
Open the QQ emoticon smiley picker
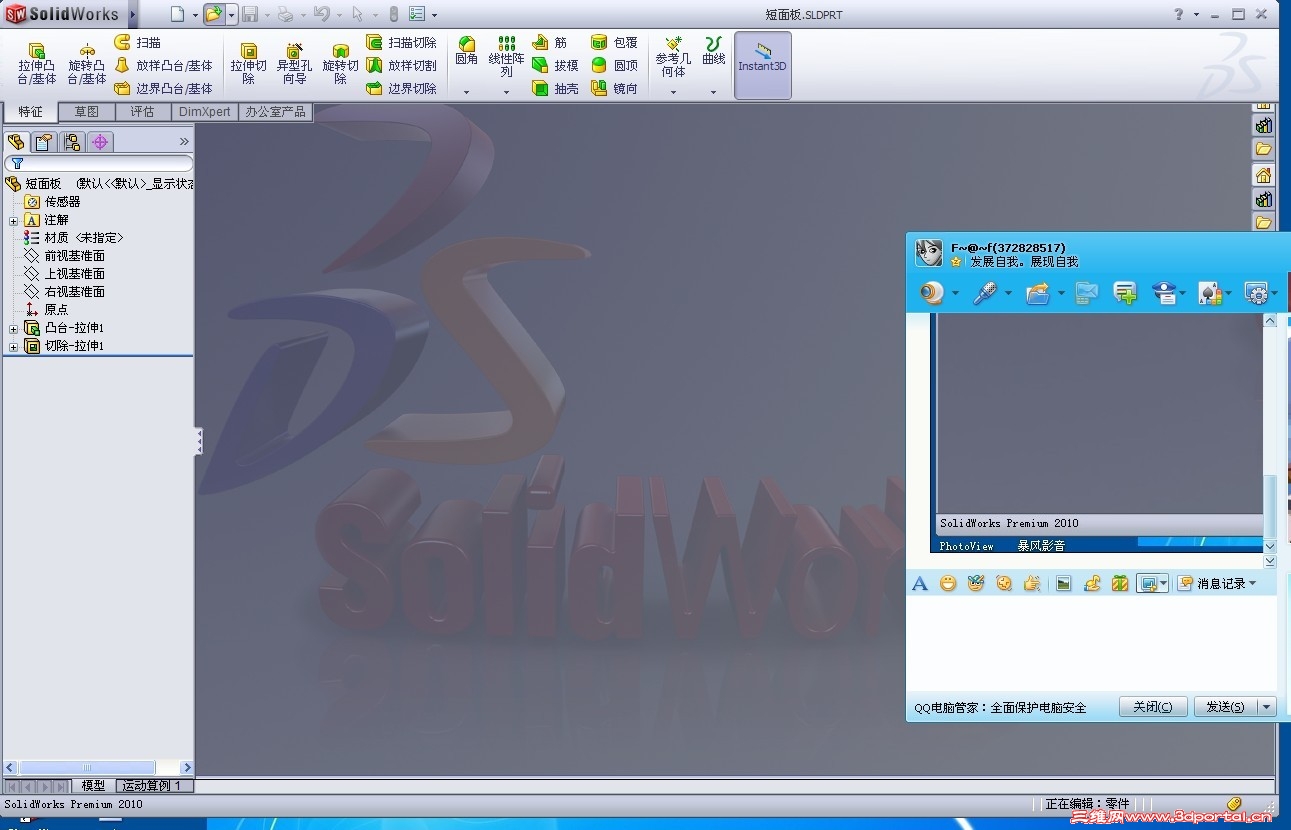coord(948,583)
